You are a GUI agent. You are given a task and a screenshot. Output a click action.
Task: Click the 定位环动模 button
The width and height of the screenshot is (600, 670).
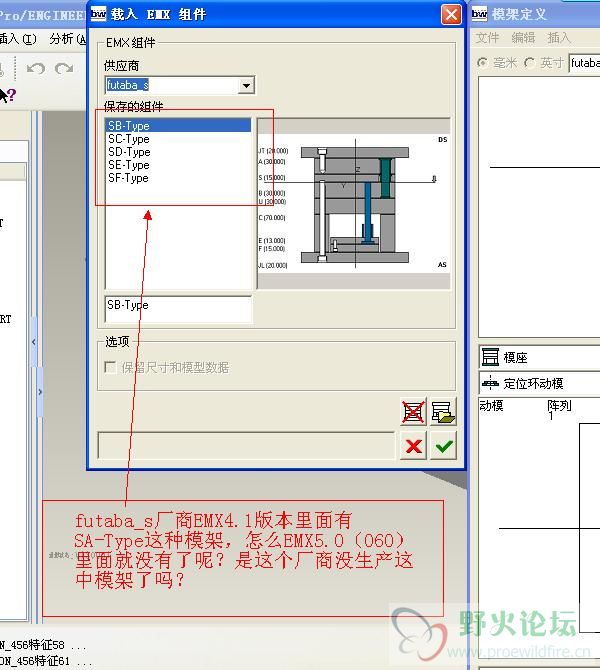pos(539,383)
